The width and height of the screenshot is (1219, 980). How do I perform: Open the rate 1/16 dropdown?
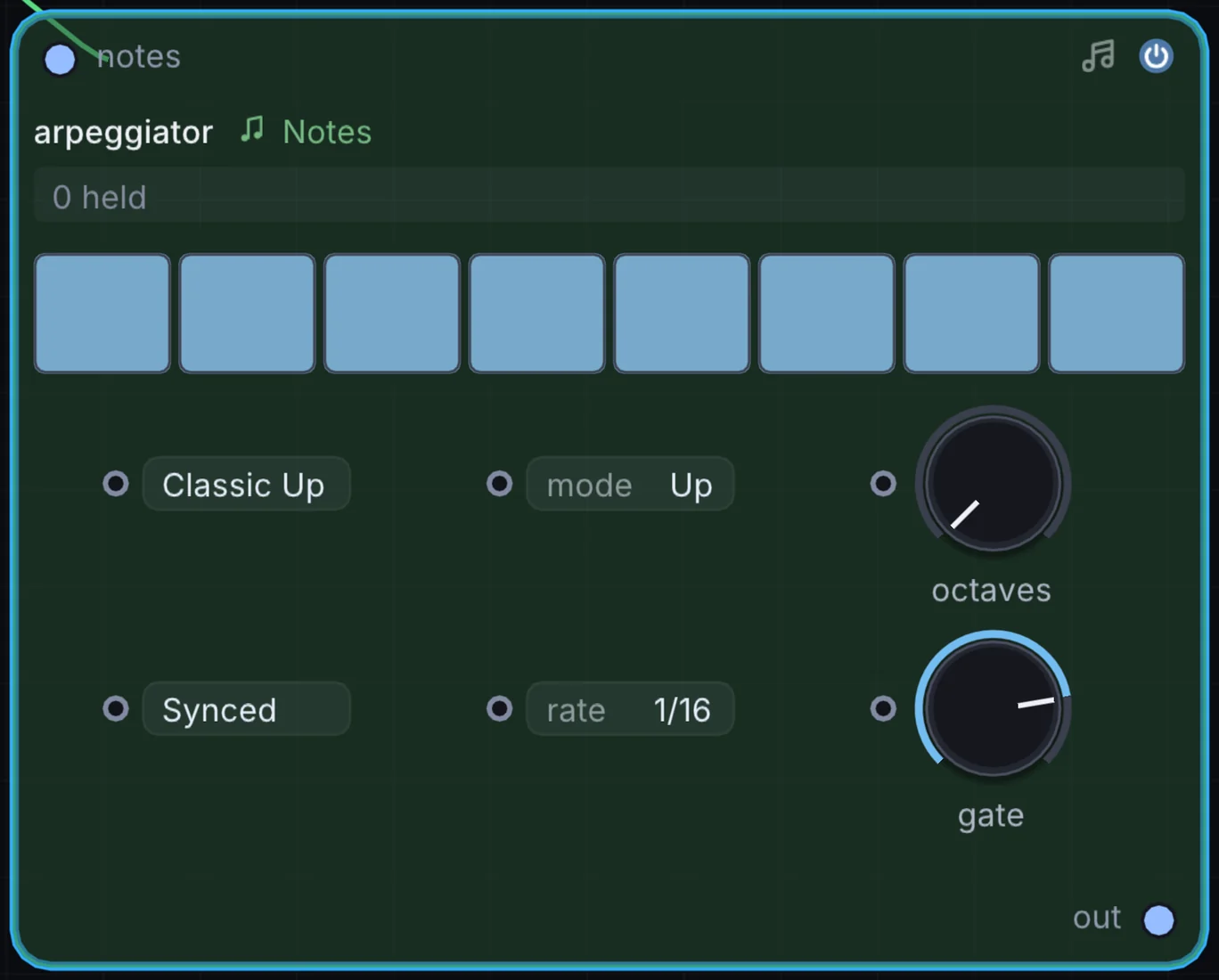pos(630,709)
